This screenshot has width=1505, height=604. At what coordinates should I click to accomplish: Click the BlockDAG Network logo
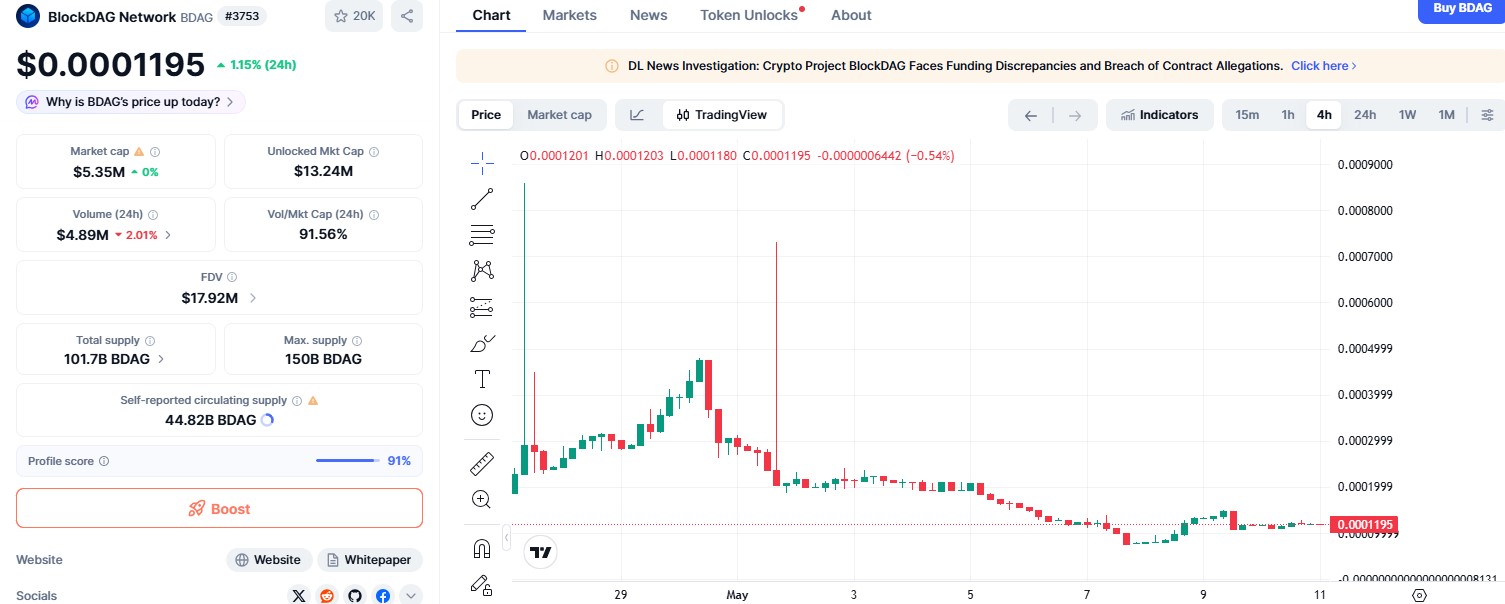tap(28, 16)
